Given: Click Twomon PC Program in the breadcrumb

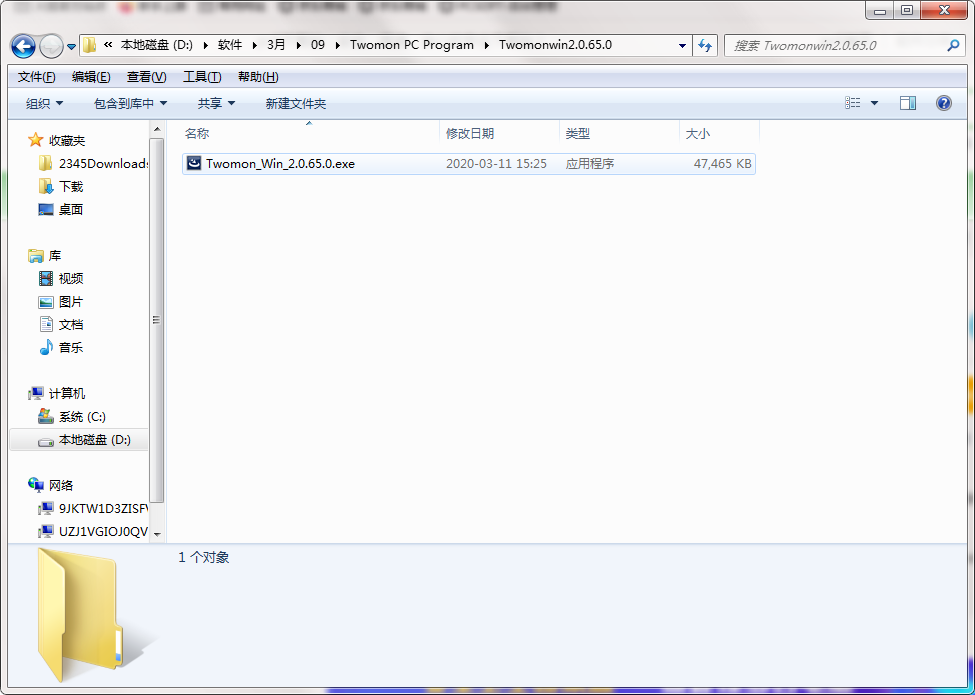Looking at the screenshot, I should tap(412, 45).
